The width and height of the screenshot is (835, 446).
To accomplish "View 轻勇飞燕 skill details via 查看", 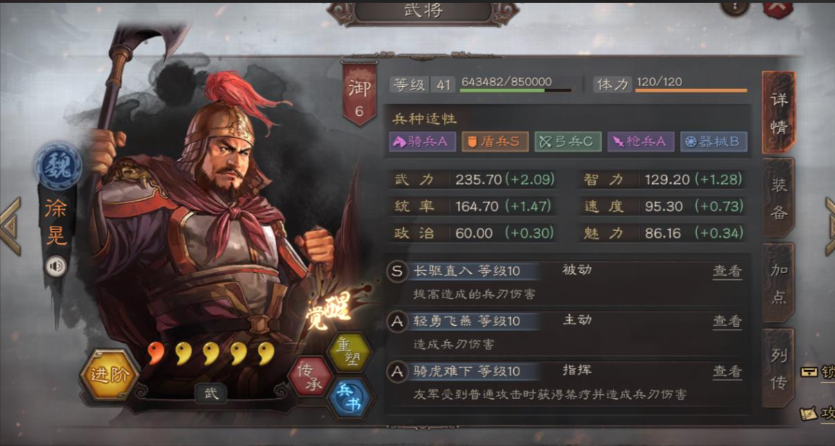I will 727,321.
